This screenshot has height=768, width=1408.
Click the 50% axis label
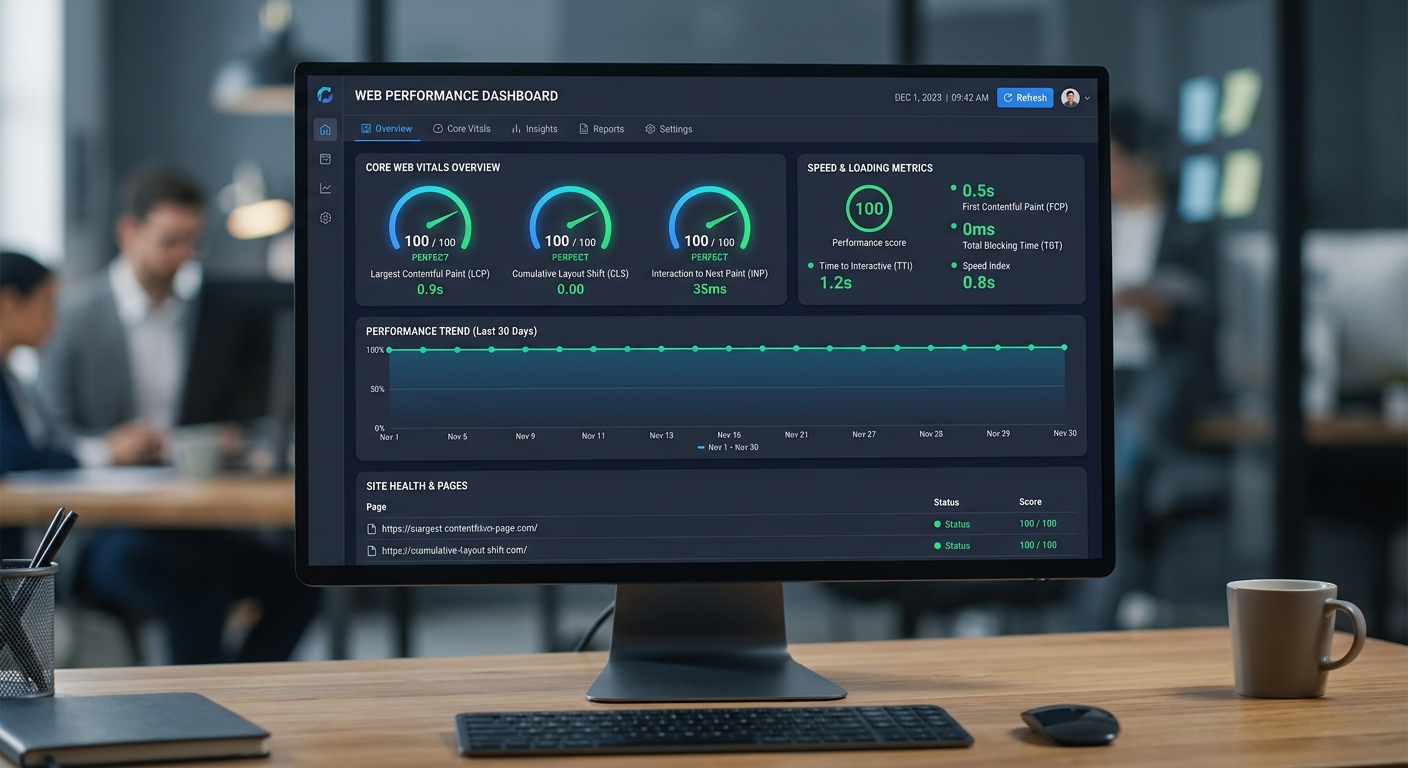(377, 389)
